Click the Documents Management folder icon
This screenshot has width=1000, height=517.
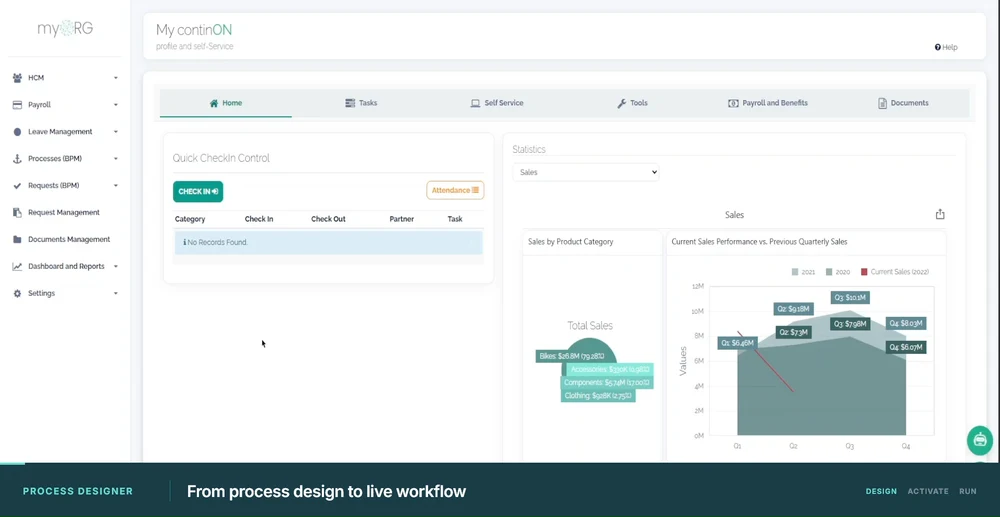coord(17,240)
